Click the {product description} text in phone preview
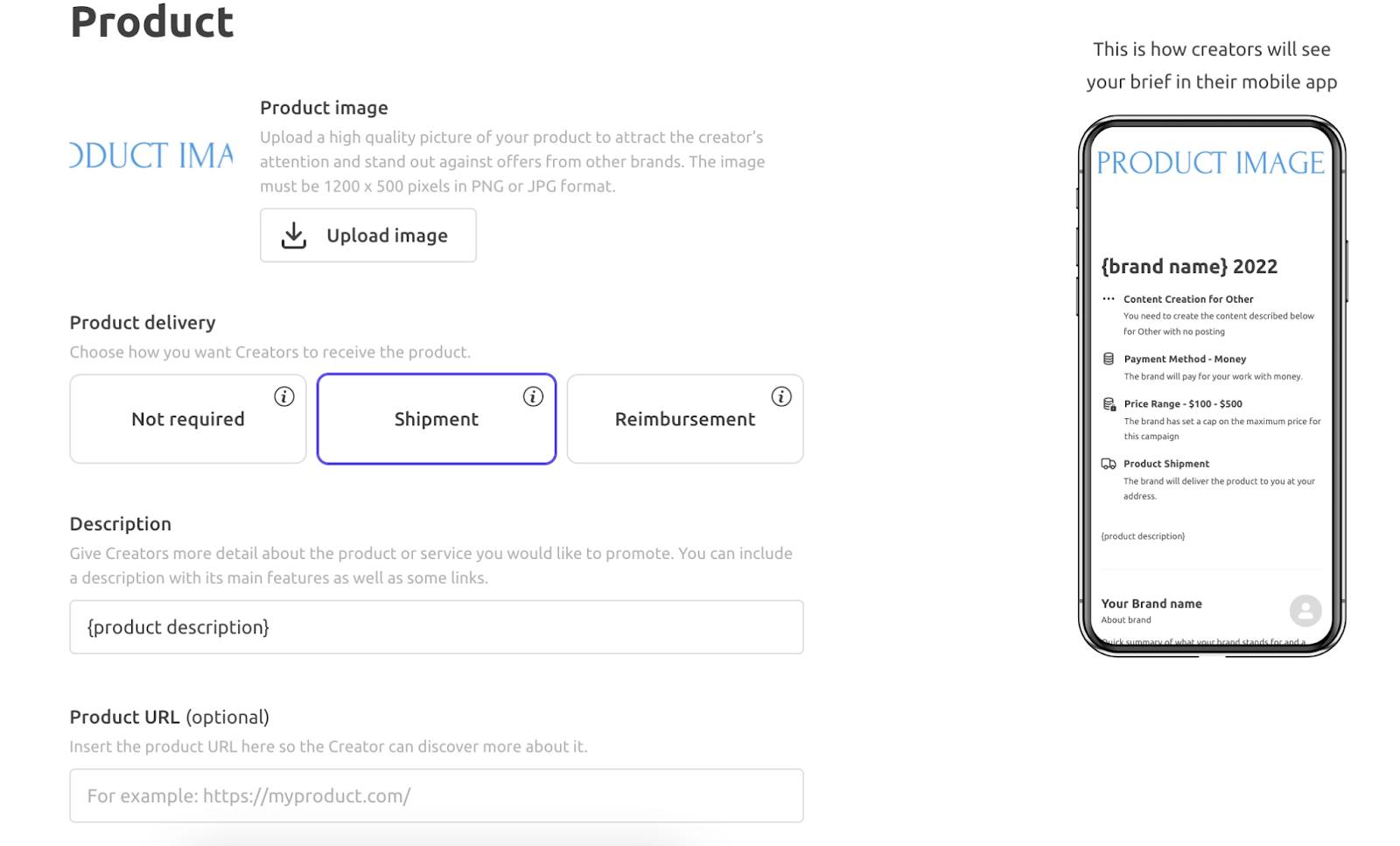This screenshot has width=1400, height=846. coord(1143,536)
